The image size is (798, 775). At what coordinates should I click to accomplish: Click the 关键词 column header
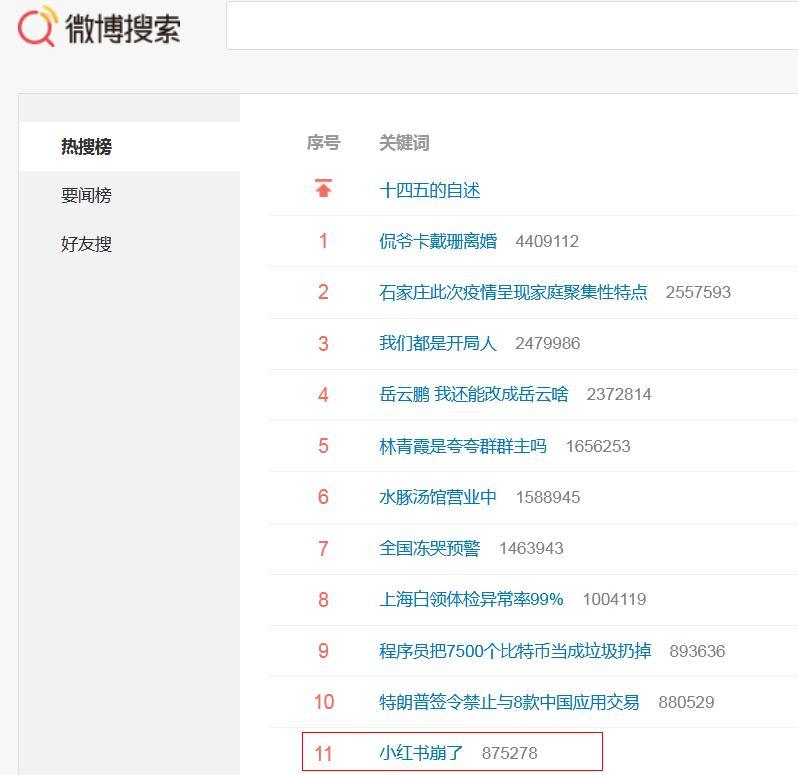click(x=404, y=142)
